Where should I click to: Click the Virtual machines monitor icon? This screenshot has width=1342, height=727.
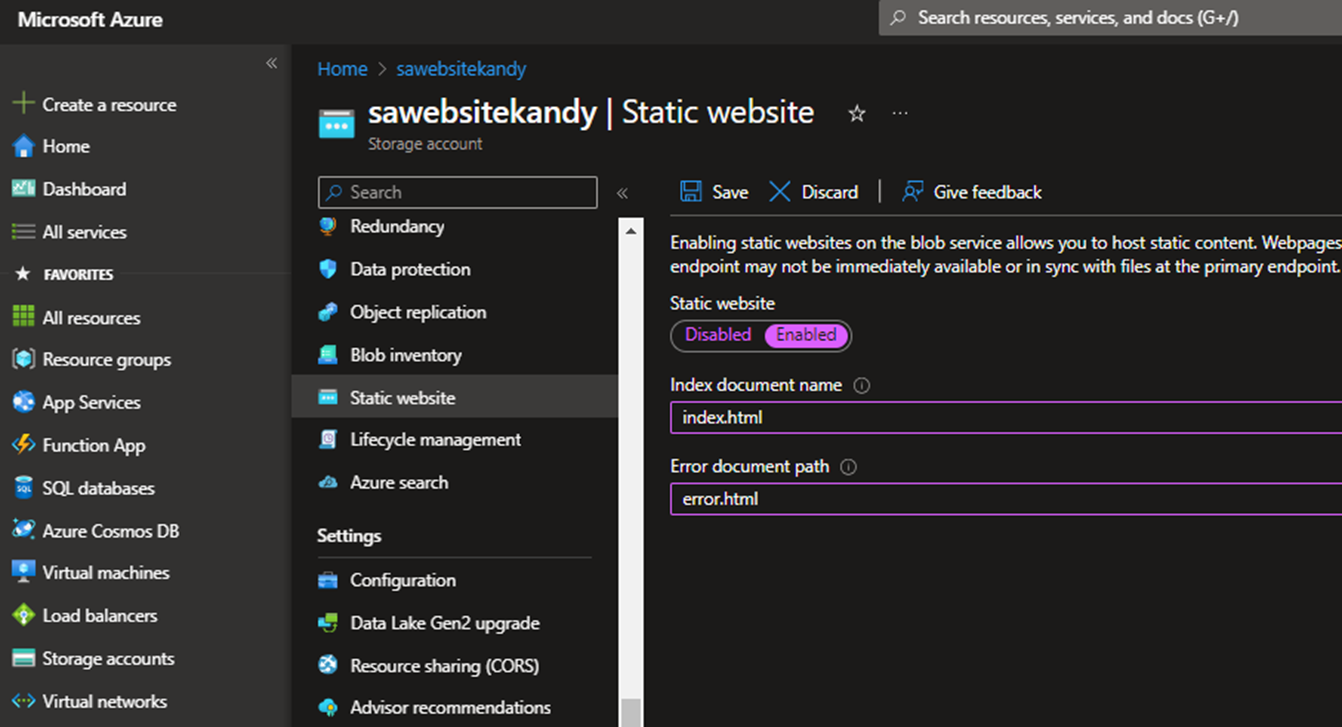(23, 572)
